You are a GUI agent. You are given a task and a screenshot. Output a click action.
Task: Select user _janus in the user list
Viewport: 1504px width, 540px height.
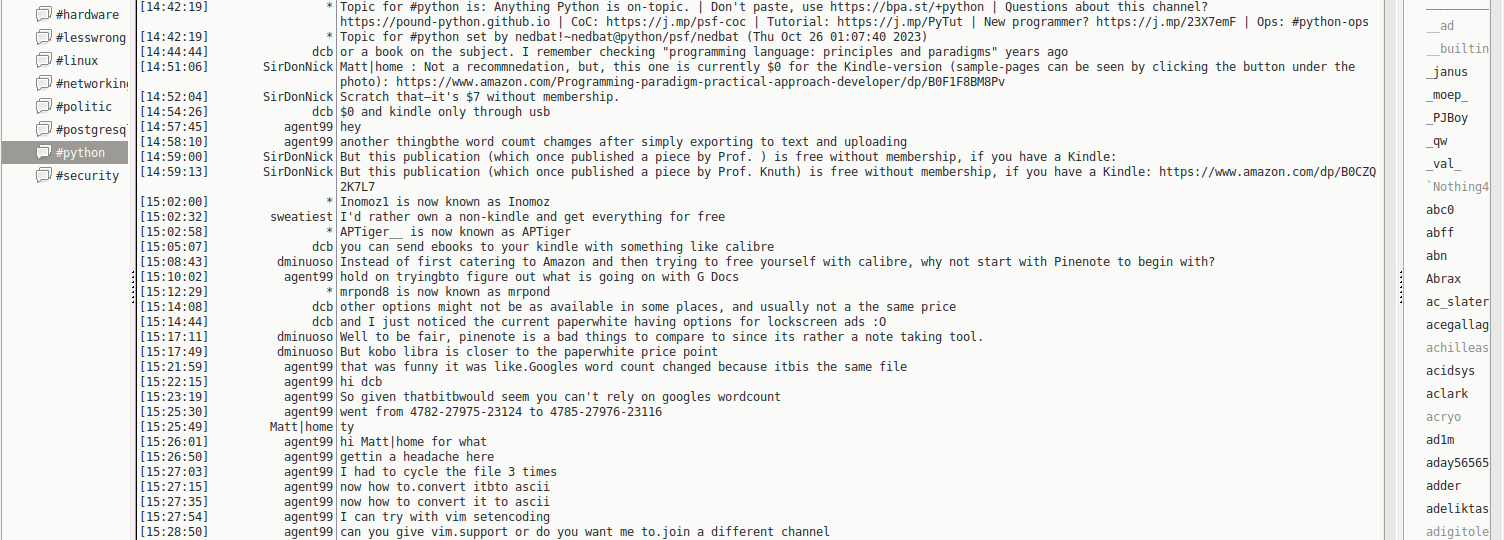coord(1447,72)
